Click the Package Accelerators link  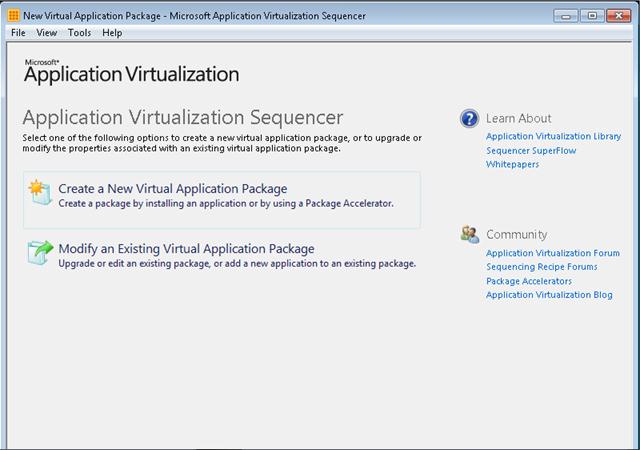click(528, 281)
